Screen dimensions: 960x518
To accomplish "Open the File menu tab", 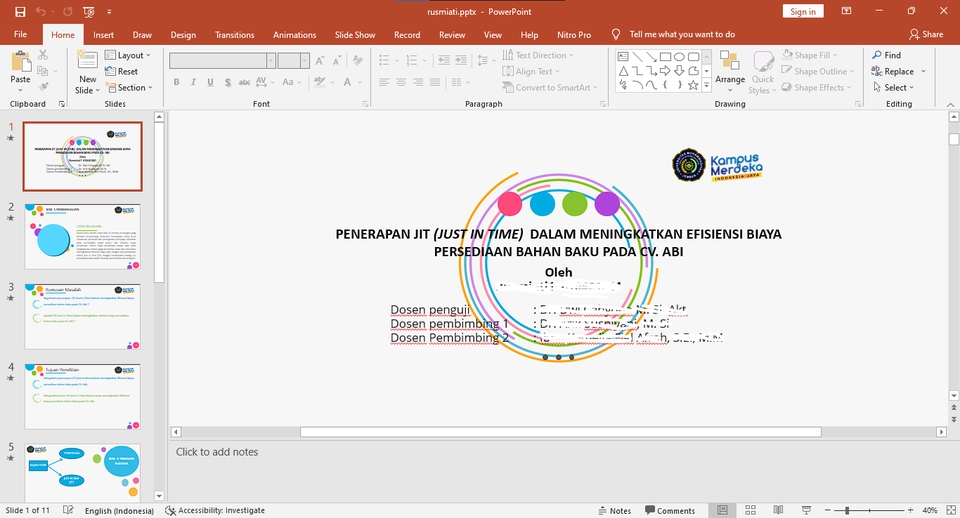I will click(x=20, y=34).
